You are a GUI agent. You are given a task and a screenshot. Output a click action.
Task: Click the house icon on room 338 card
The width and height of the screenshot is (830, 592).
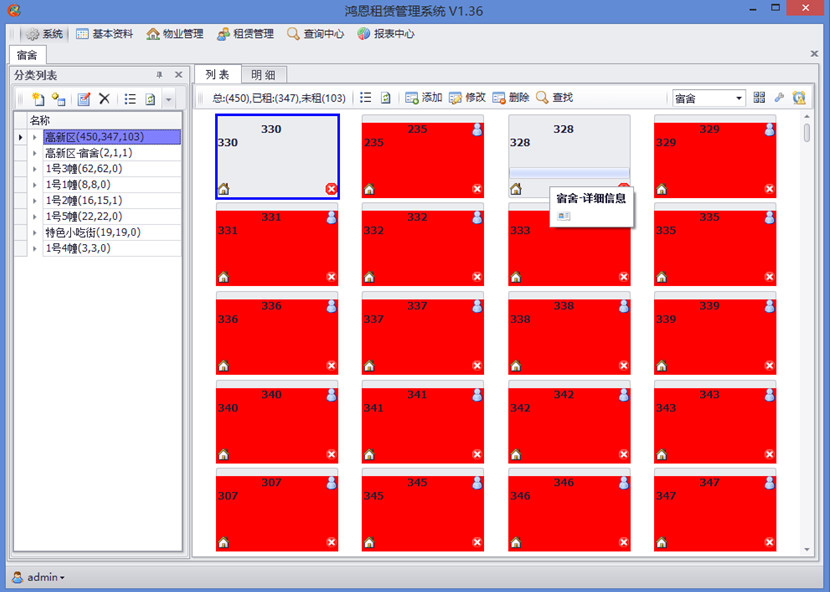[516, 366]
